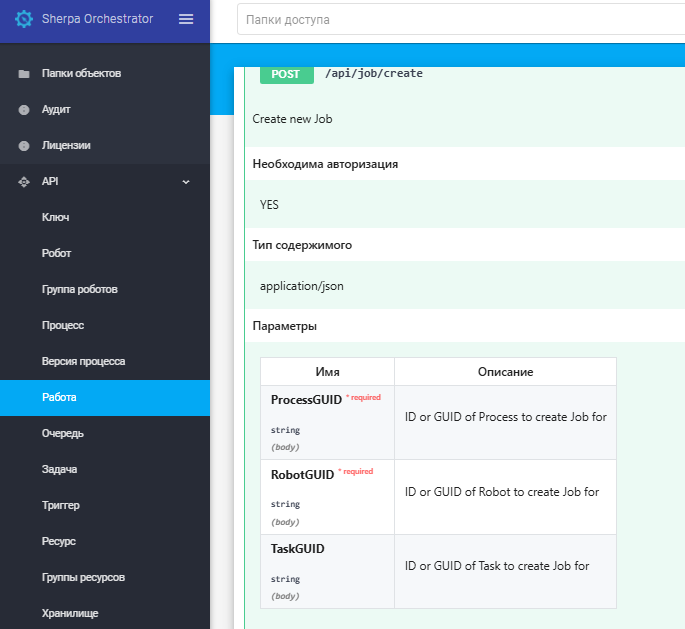Click the Sherpa Orchestrator title text
685x629 pixels.
pyautogui.click(x=97, y=19)
